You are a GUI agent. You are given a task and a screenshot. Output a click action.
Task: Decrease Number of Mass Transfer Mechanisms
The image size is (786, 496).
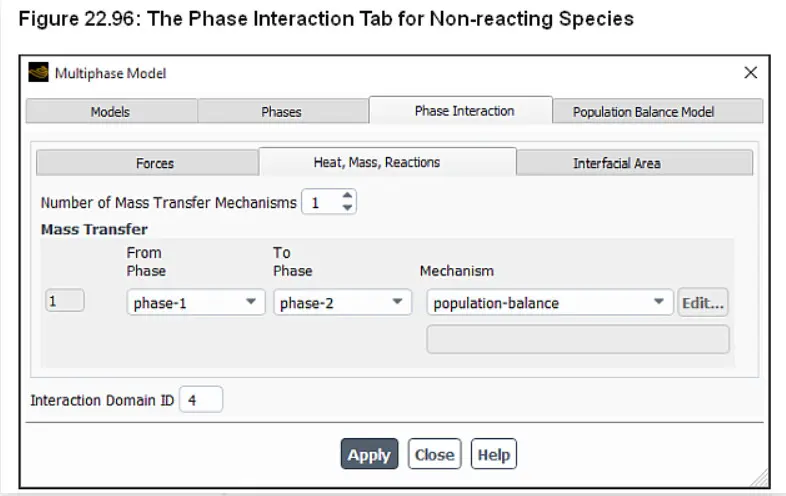point(347,208)
